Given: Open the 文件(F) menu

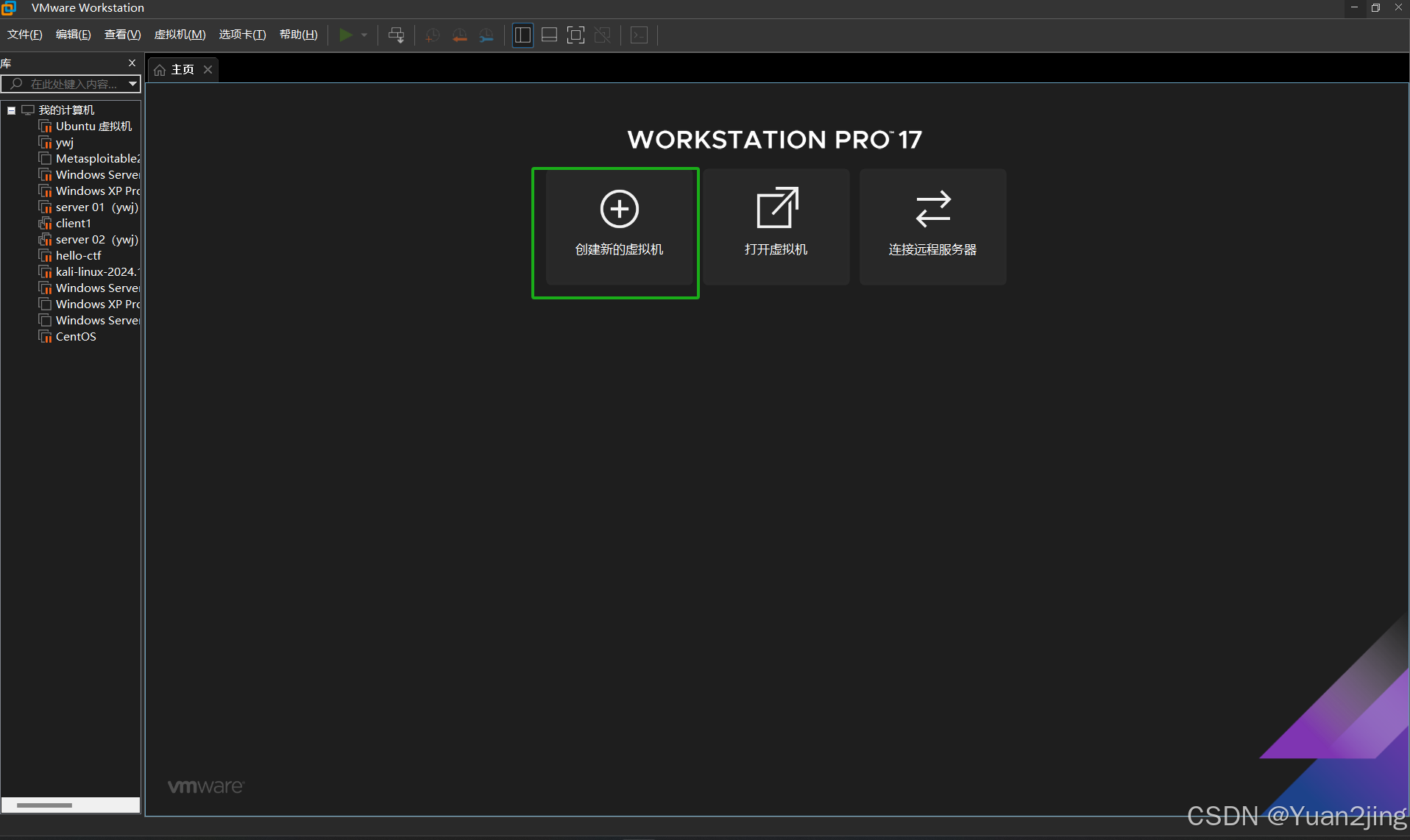Looking at the screenshot, I should coord(25,35).
